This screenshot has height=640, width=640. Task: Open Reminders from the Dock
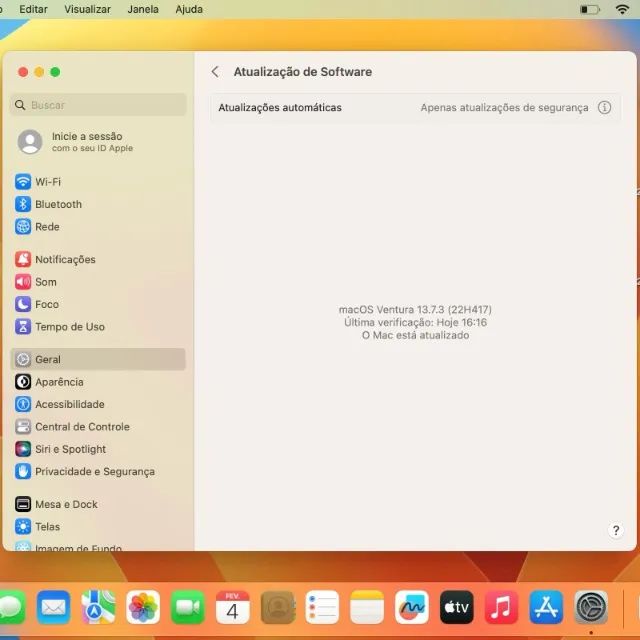(322, 607)
